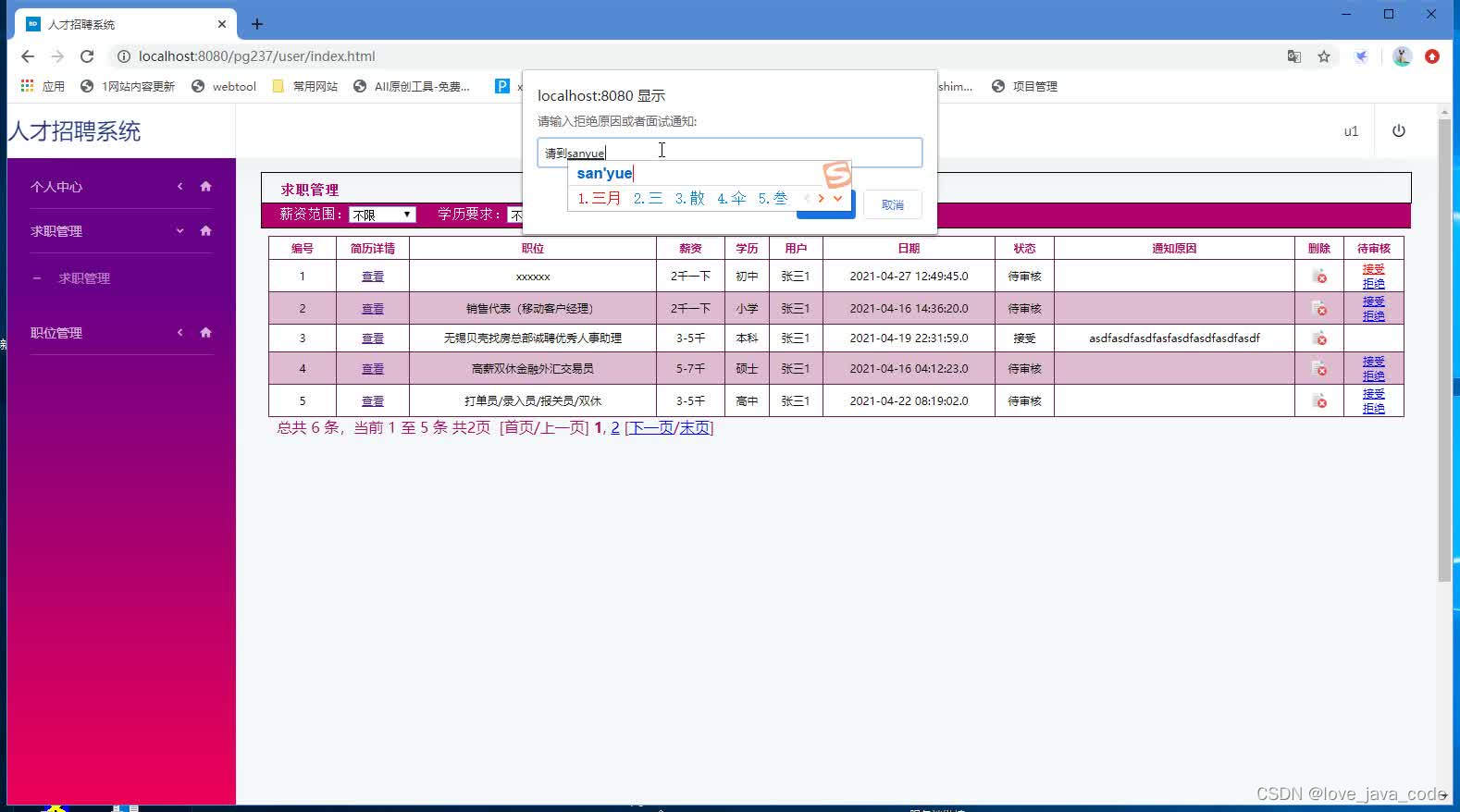The image size is (1460, 812).
Task: Open the 常用网站 bookmark folder
Action: click(x=304, y=86)
